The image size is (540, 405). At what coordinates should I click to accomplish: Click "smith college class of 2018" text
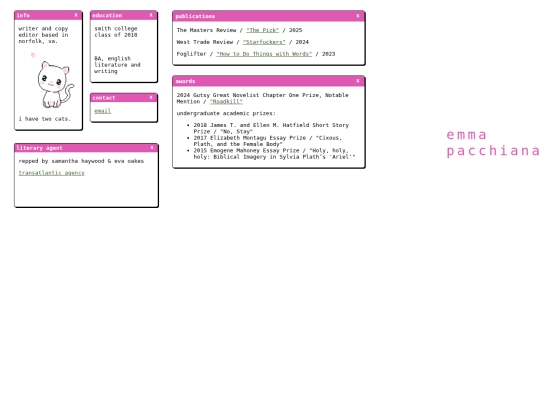click(x=116, y=32)
